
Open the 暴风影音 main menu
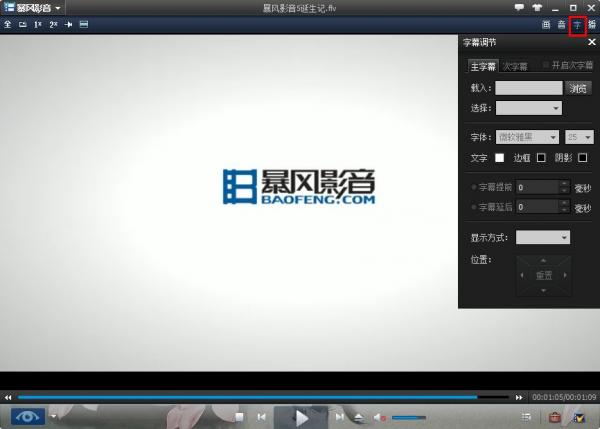click(x=33, y=8)
